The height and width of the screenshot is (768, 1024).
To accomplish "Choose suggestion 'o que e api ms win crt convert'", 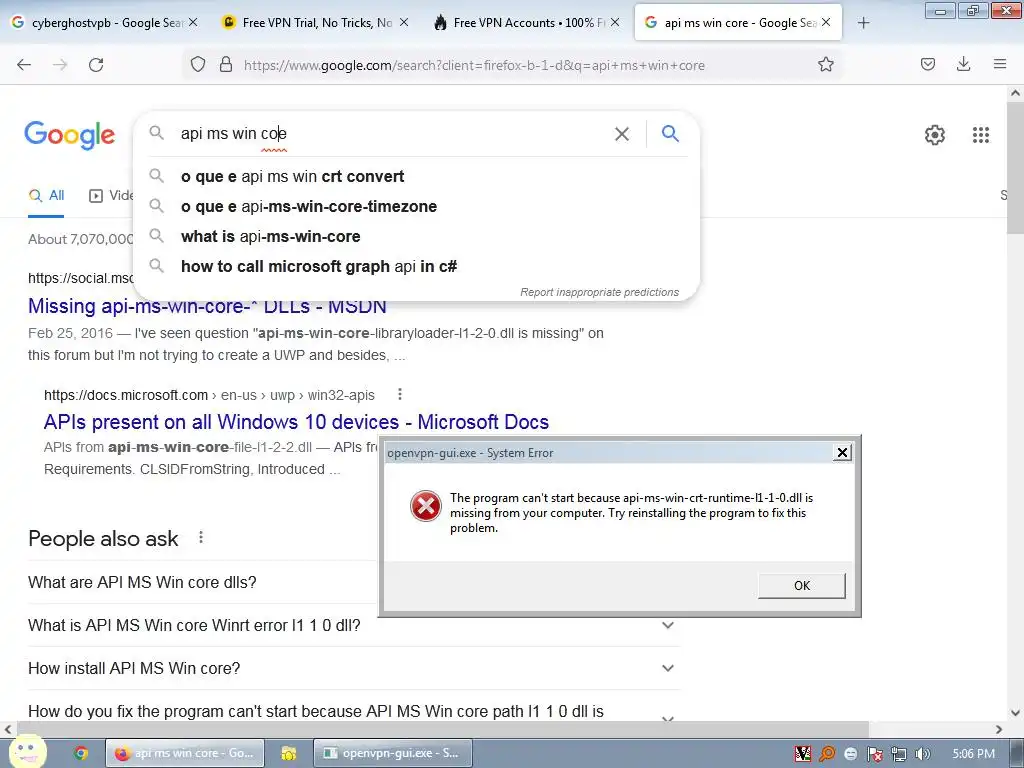I will tap(417, 176).
